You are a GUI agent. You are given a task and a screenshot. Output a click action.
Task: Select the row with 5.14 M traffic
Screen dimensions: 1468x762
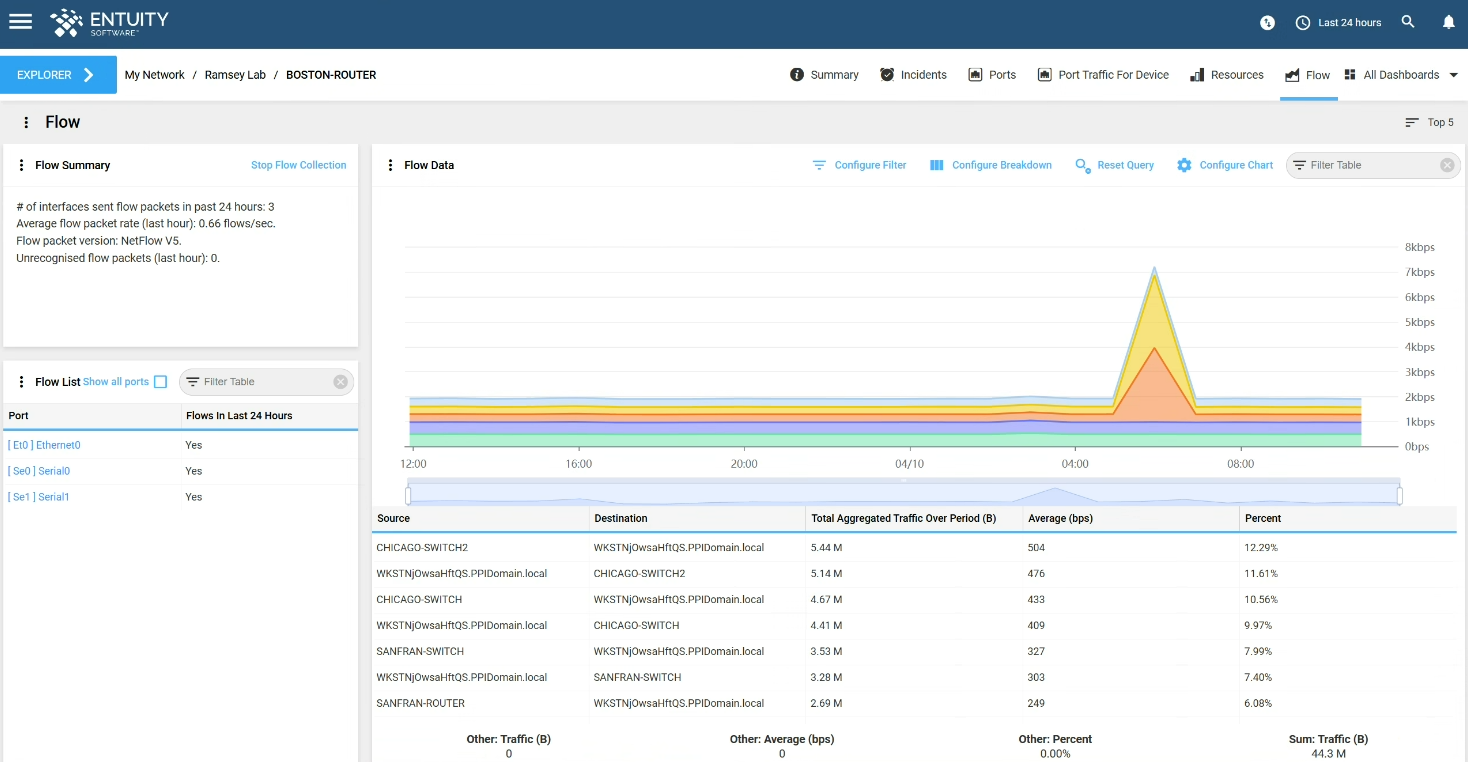tap(914, 574)
